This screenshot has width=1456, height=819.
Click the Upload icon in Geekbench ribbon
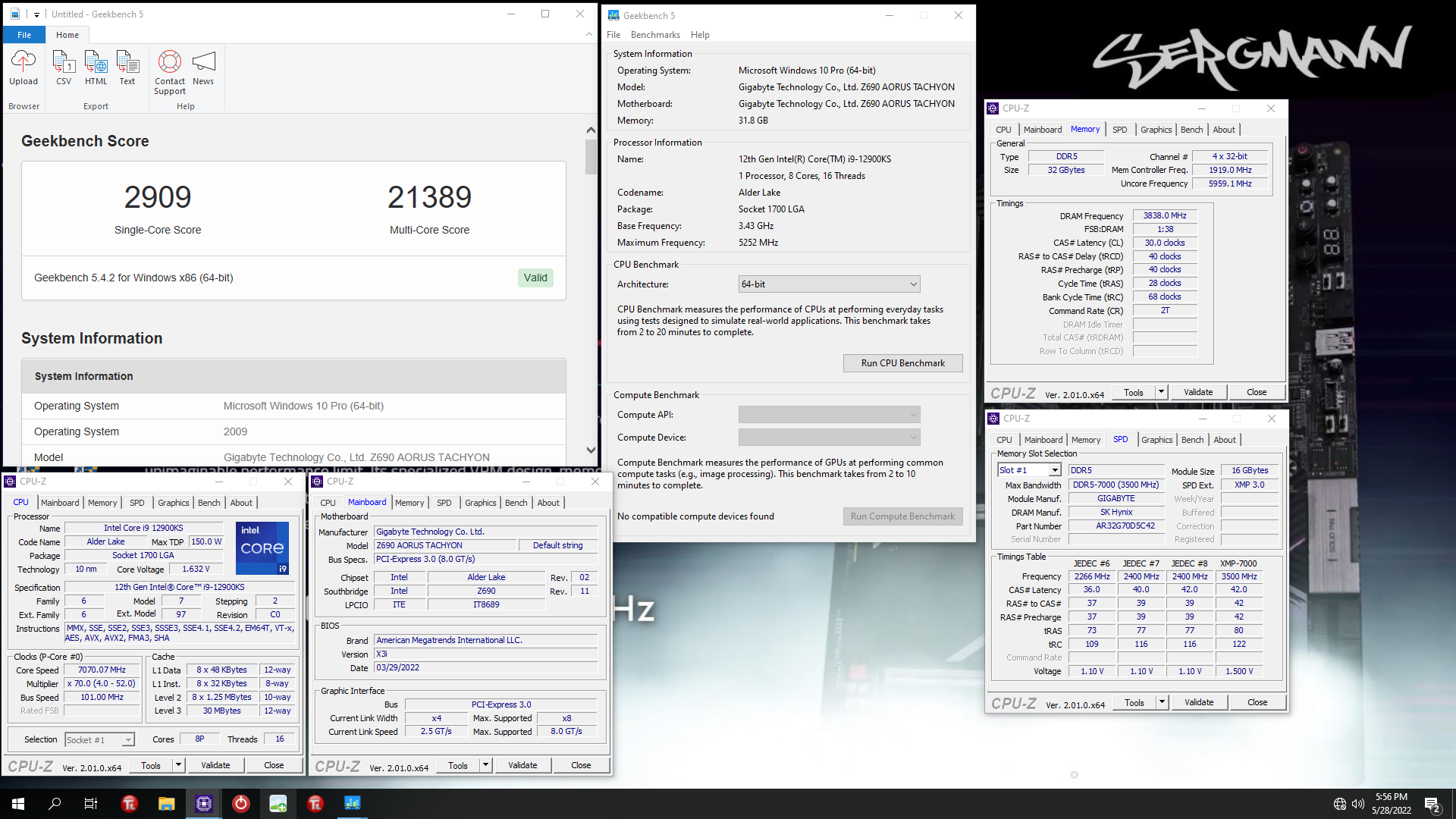pos(23,67)
